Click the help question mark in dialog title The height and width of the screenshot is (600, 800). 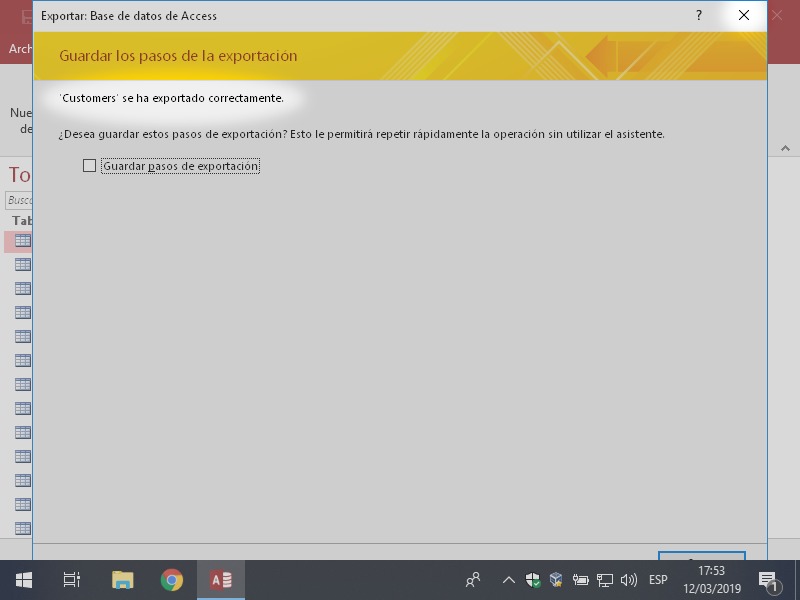698,16
